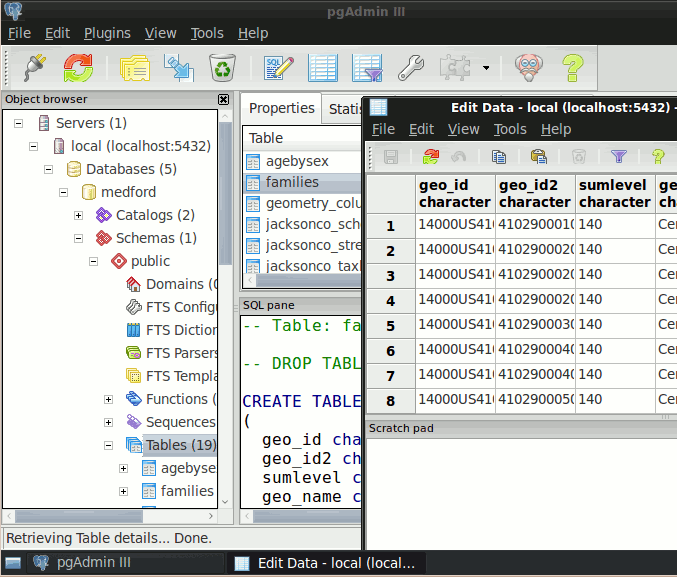Select jacksonco_schools row in Table list

303,225
